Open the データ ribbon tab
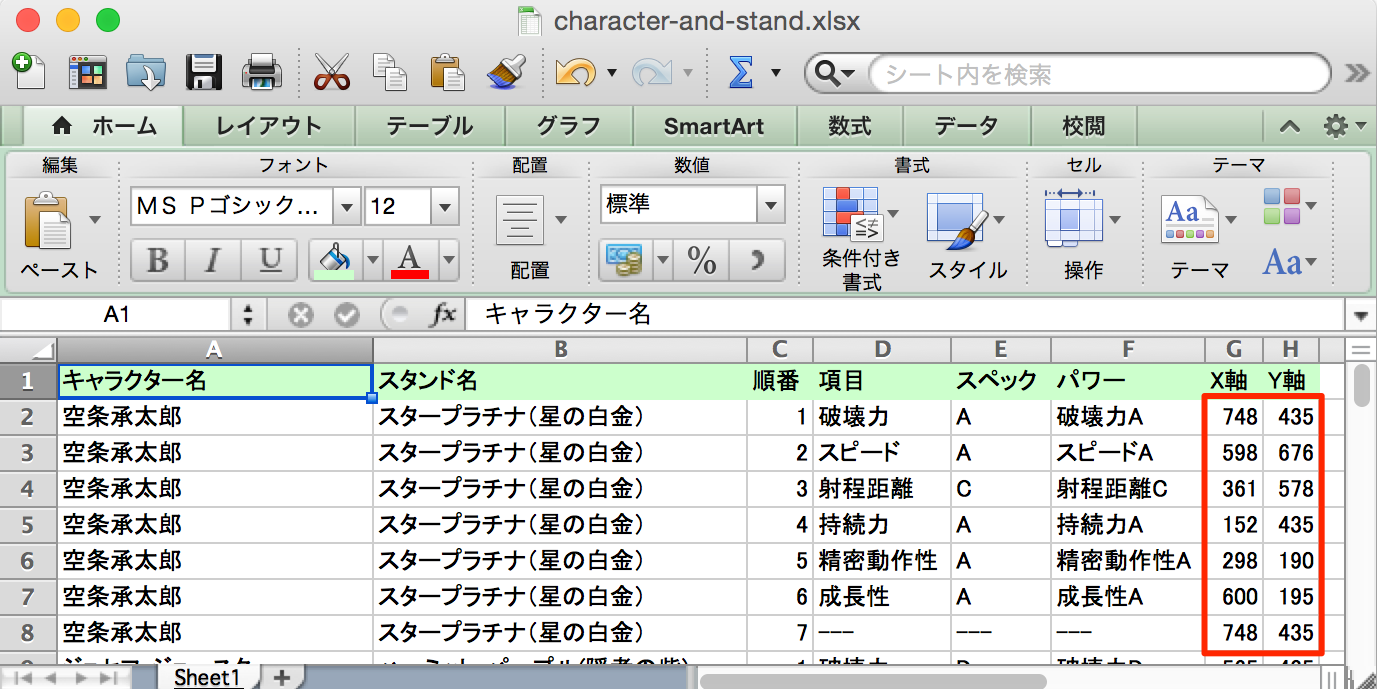 click(966, 126)
